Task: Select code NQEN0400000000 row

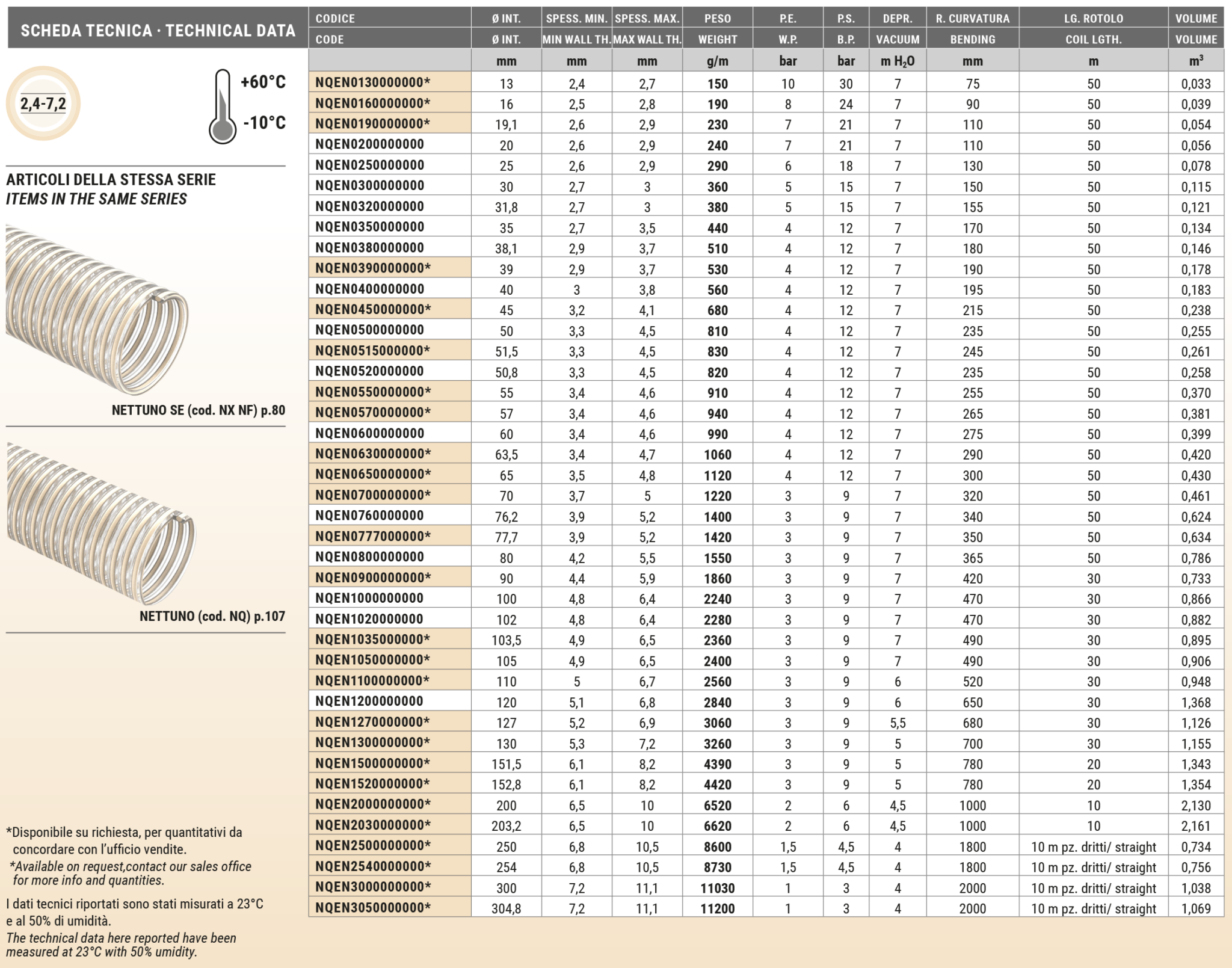Action: click(369, 289)
